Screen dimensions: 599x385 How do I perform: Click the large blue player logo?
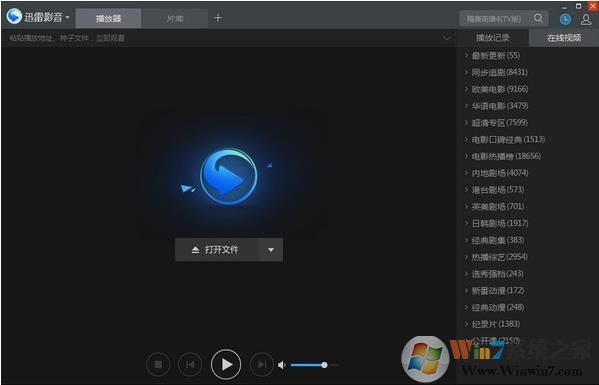(x=228, y=176)
